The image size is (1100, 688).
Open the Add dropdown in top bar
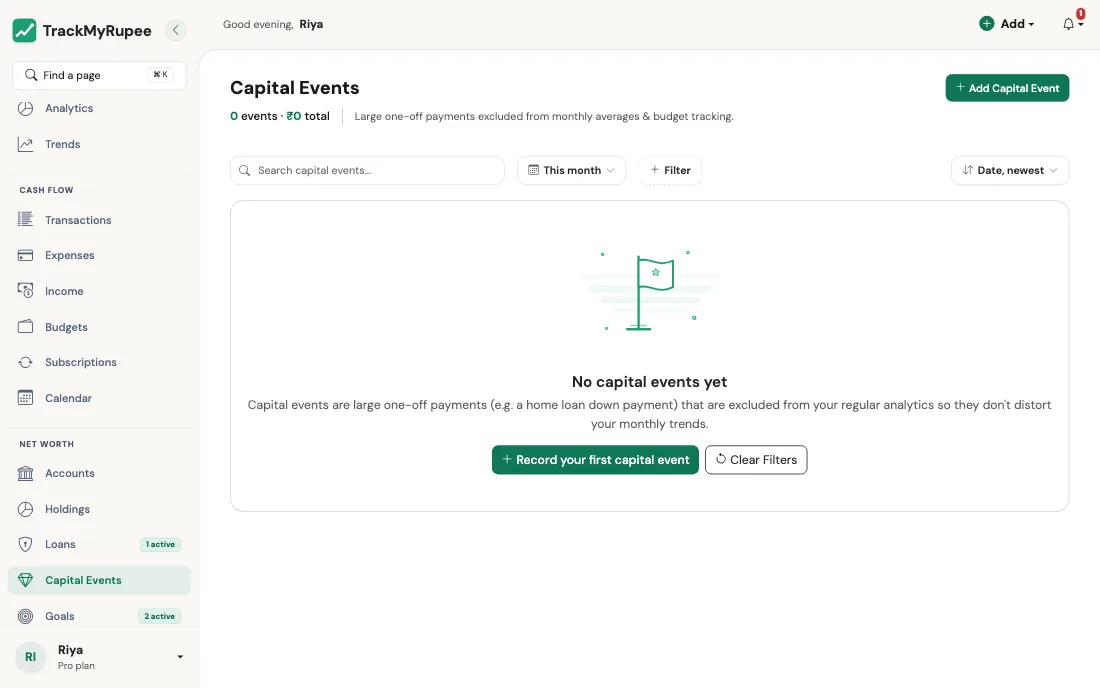pos(1007,24)
